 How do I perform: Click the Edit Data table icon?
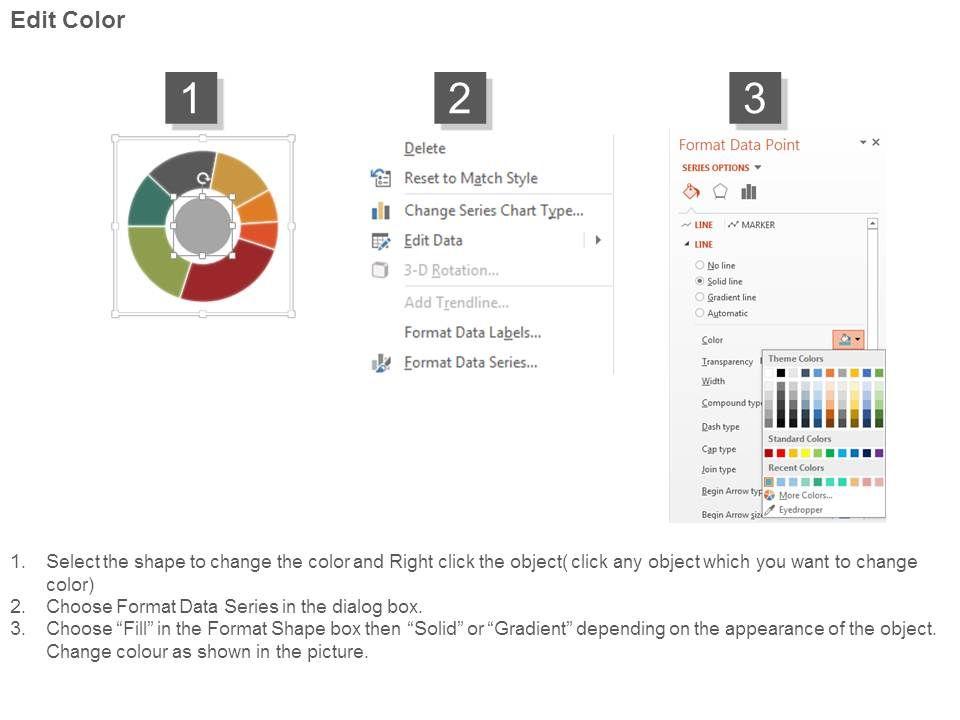tap(381, 241)
